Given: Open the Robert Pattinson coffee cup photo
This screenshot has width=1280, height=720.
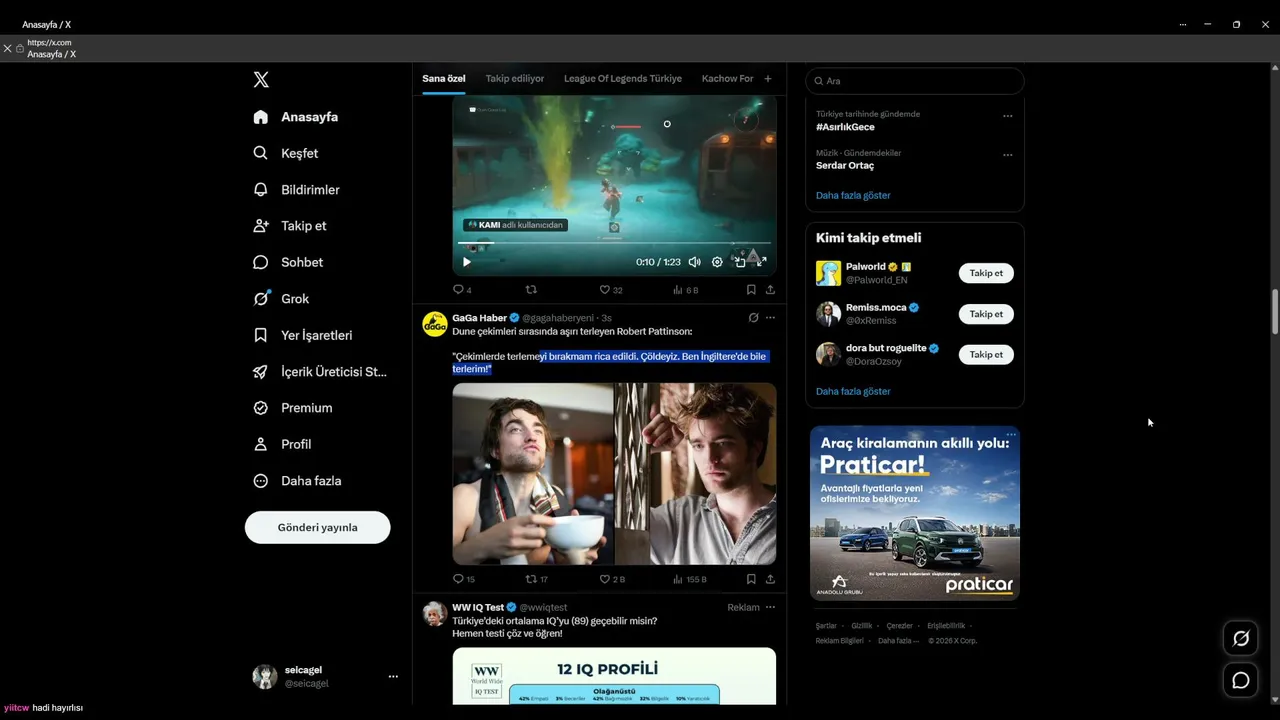Looking at the screenshot, I should 533,474.
